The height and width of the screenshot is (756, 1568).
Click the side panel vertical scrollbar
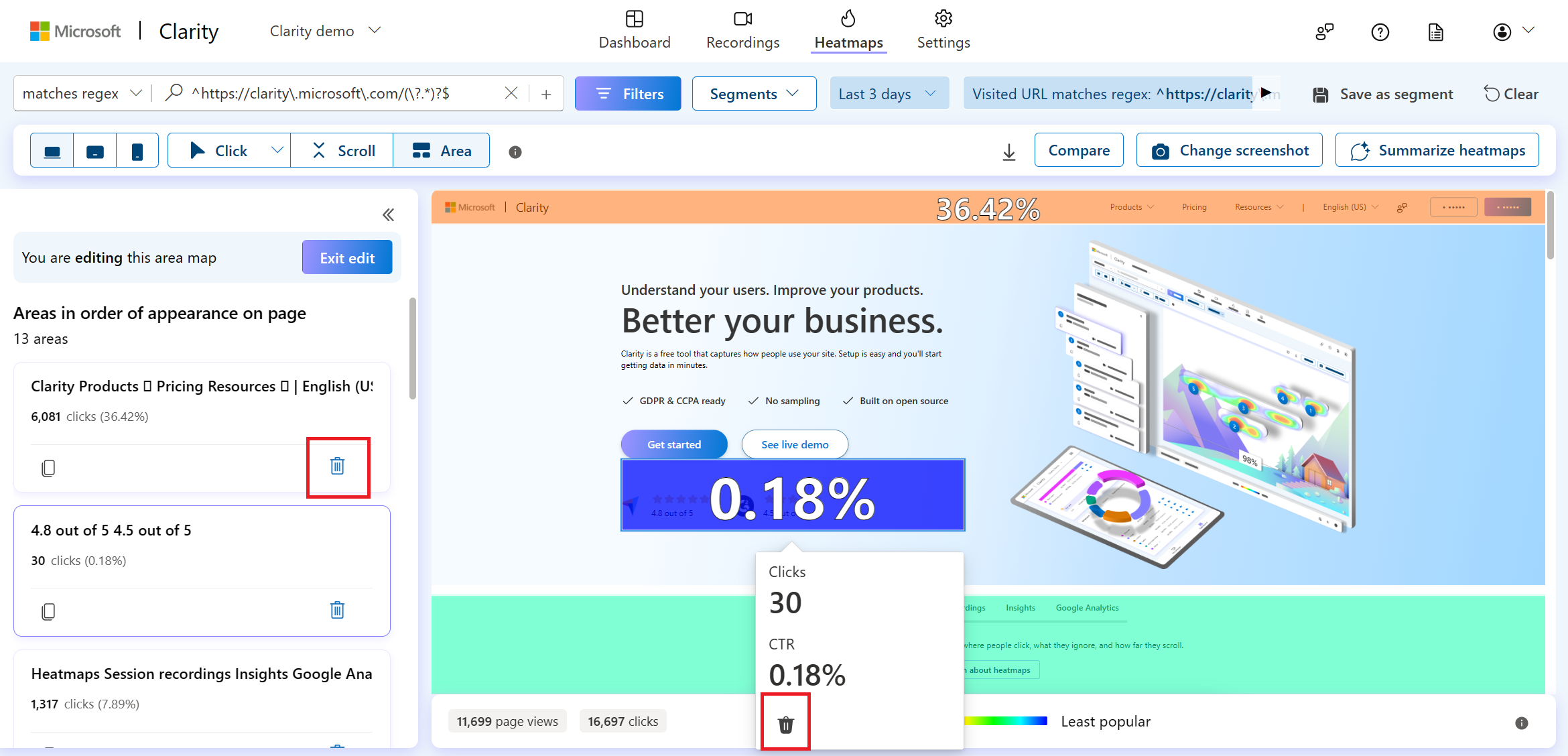(413, 349)
